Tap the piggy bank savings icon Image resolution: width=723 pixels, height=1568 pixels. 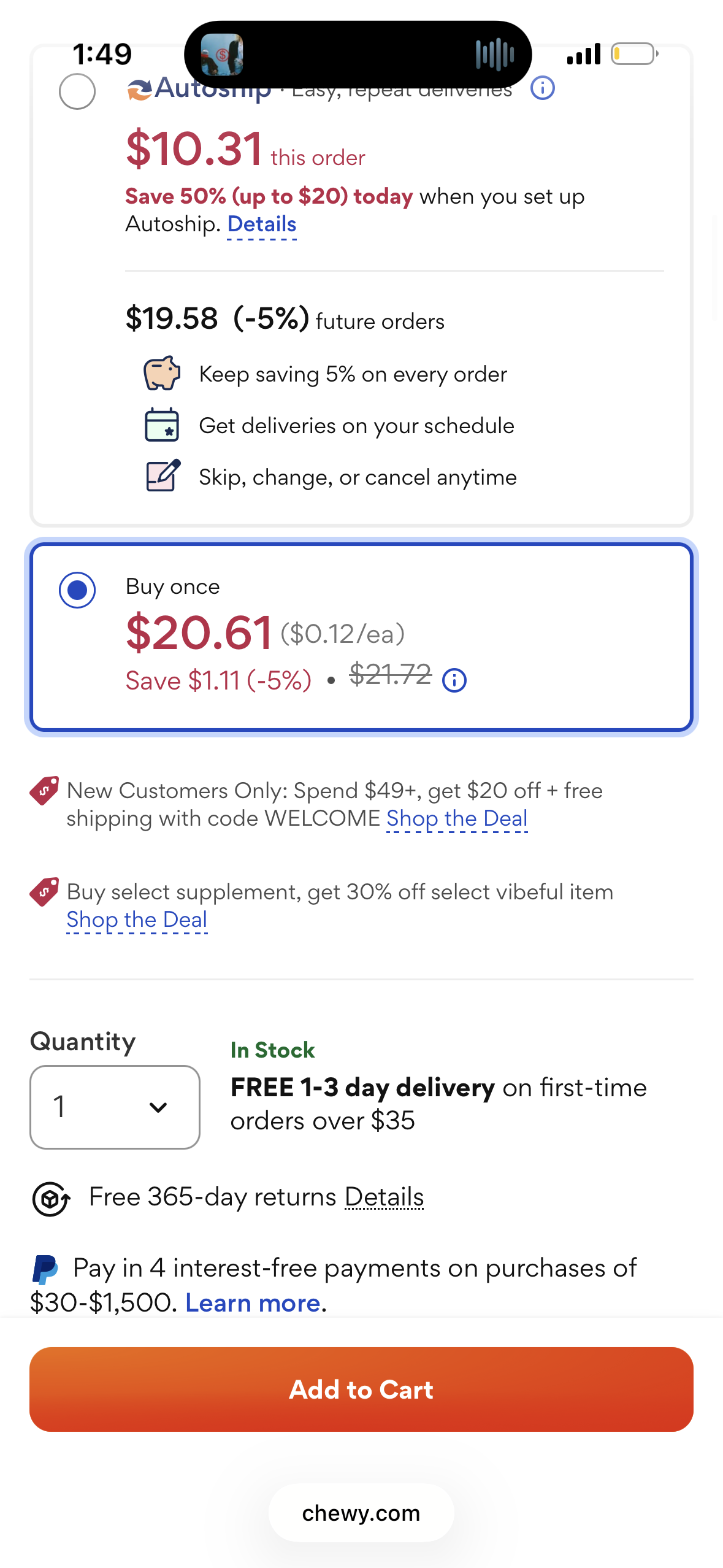(162, 373)
